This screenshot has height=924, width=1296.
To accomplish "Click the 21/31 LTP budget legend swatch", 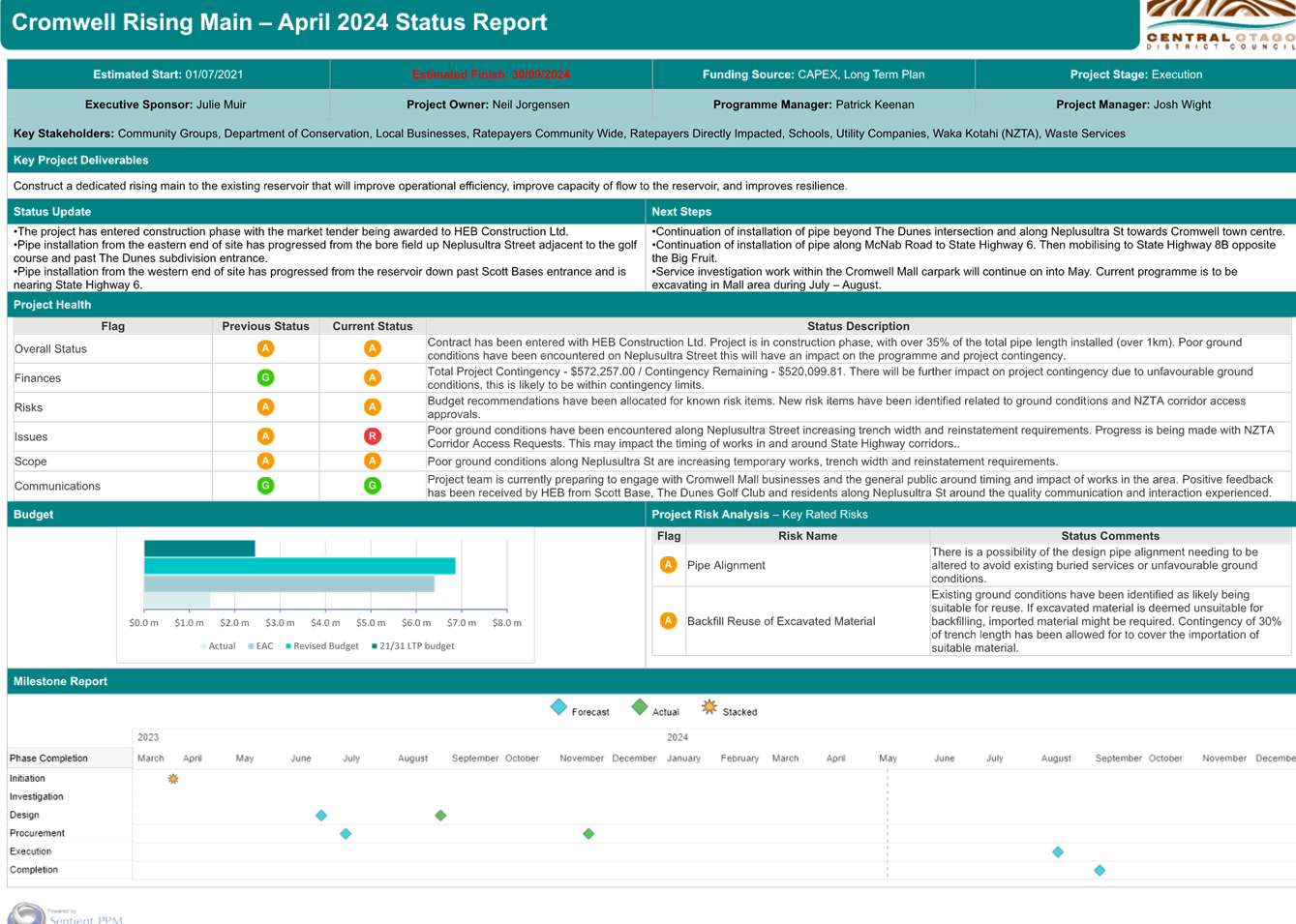I will point(375,646).
